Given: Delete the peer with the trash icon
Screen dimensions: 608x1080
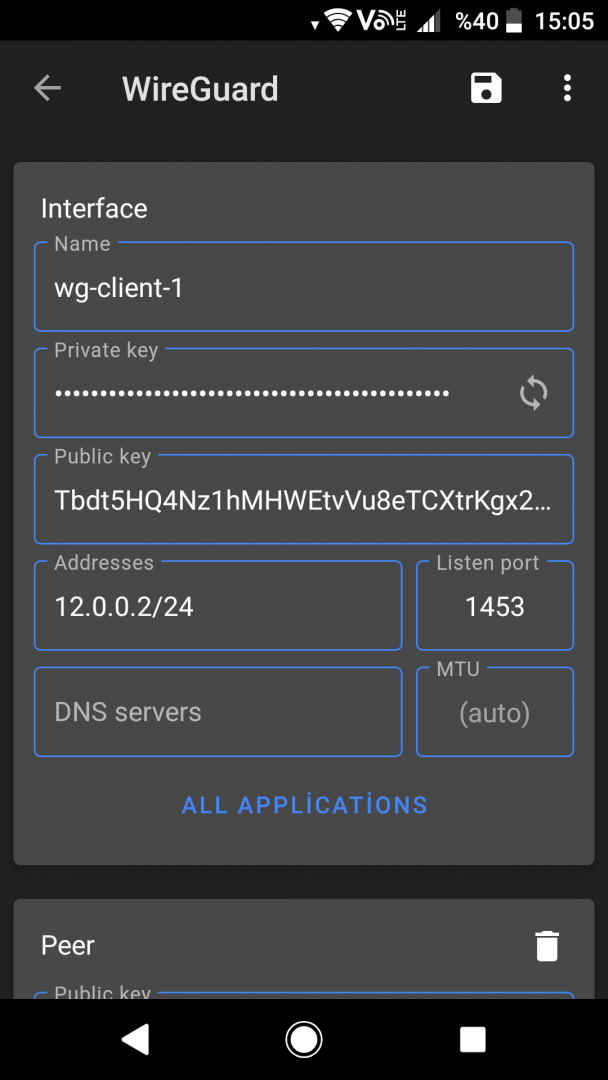Looking at the screenshot, I should pos(547,946).
